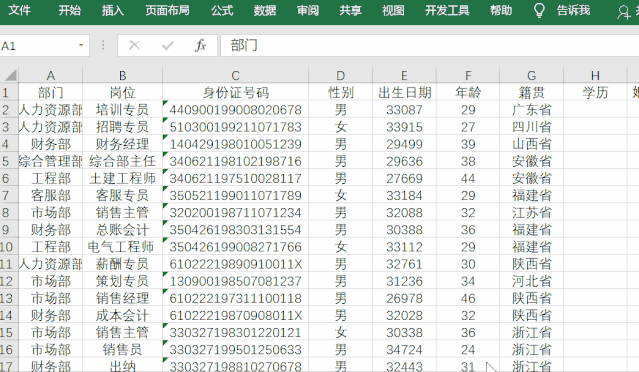Click the 出生日期 header cell
The height and width of the screenshot is (372, 639).
point(404,92)
